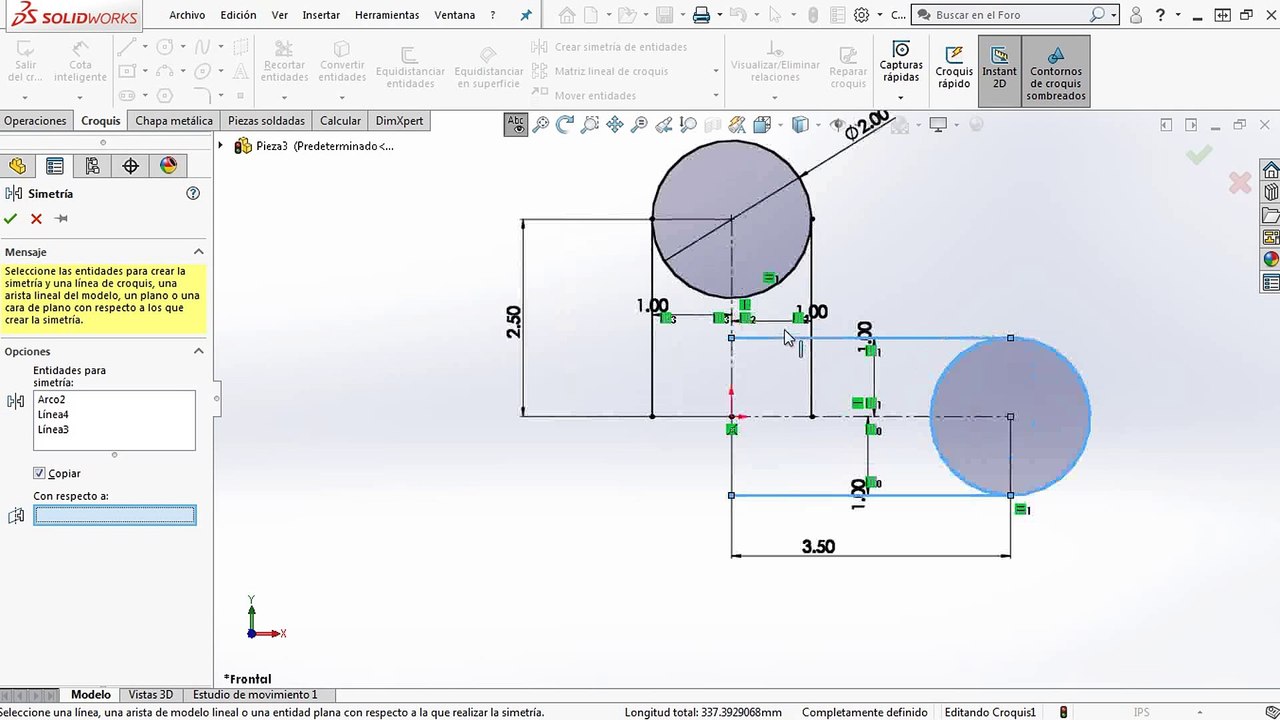Open the Vistas 3D bottom tab
Screen dimensions: 1280x720
(x=151, y=695)
